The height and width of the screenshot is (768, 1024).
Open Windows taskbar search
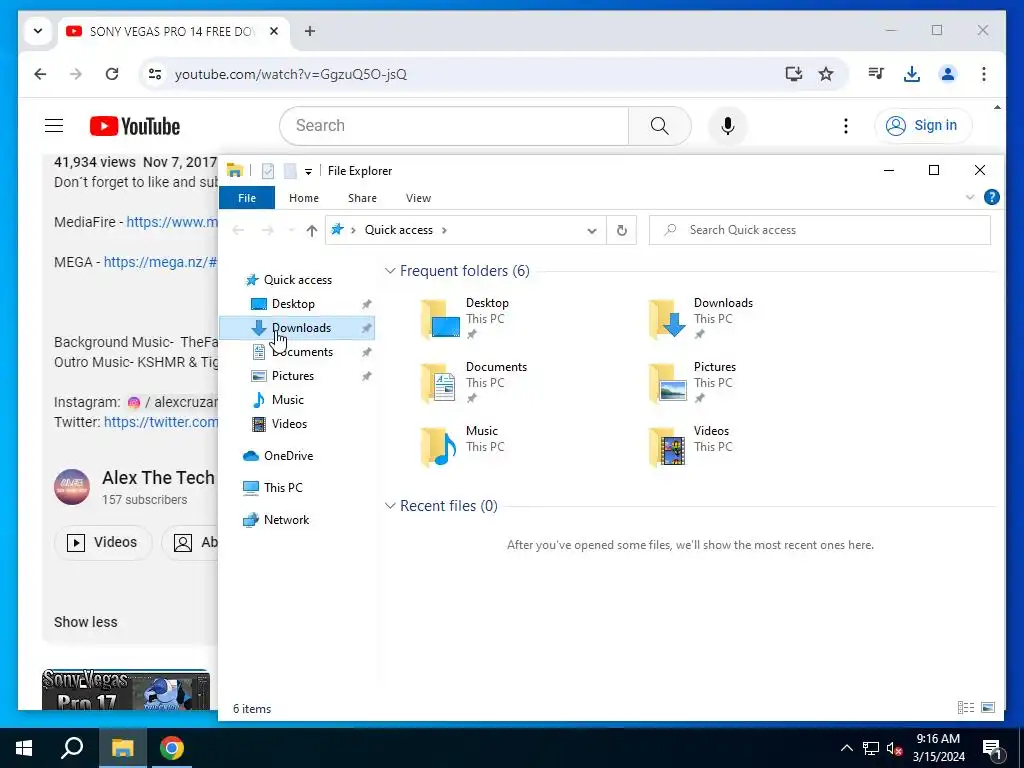click(x=72, y=748)
